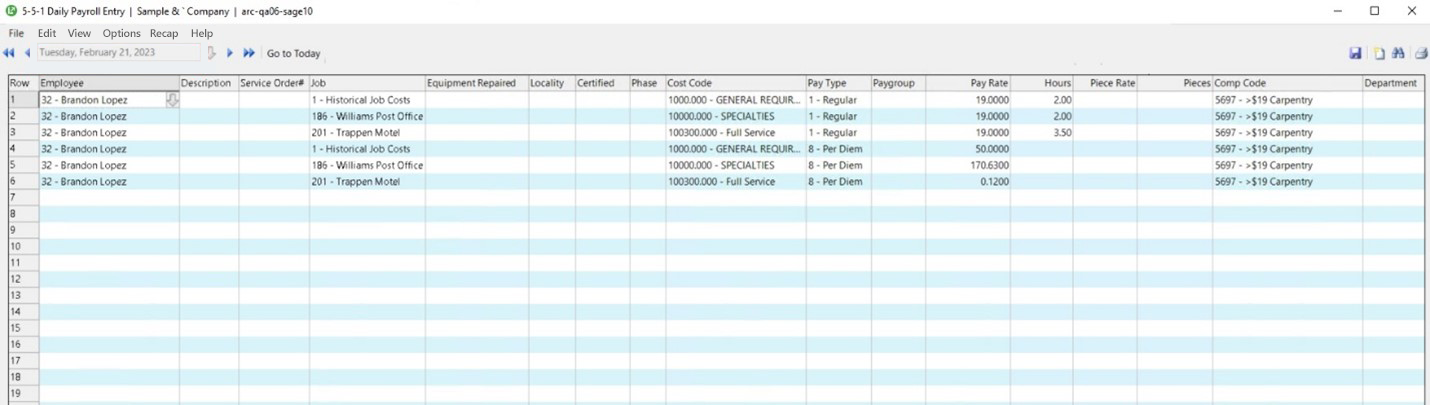Viewport: 1430px width, 405px height.
Task: Click the Equipment Repaired column header
Action: [477, 83]
